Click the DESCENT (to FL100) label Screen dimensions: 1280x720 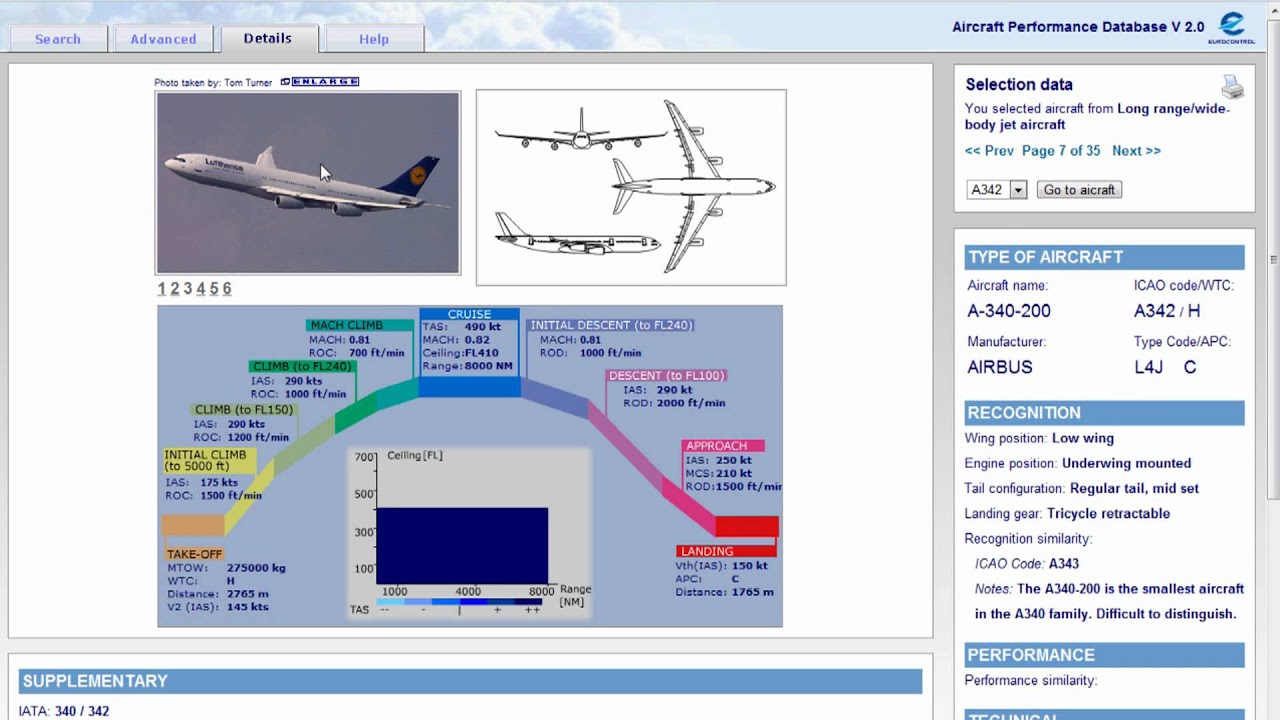[666, 376]
